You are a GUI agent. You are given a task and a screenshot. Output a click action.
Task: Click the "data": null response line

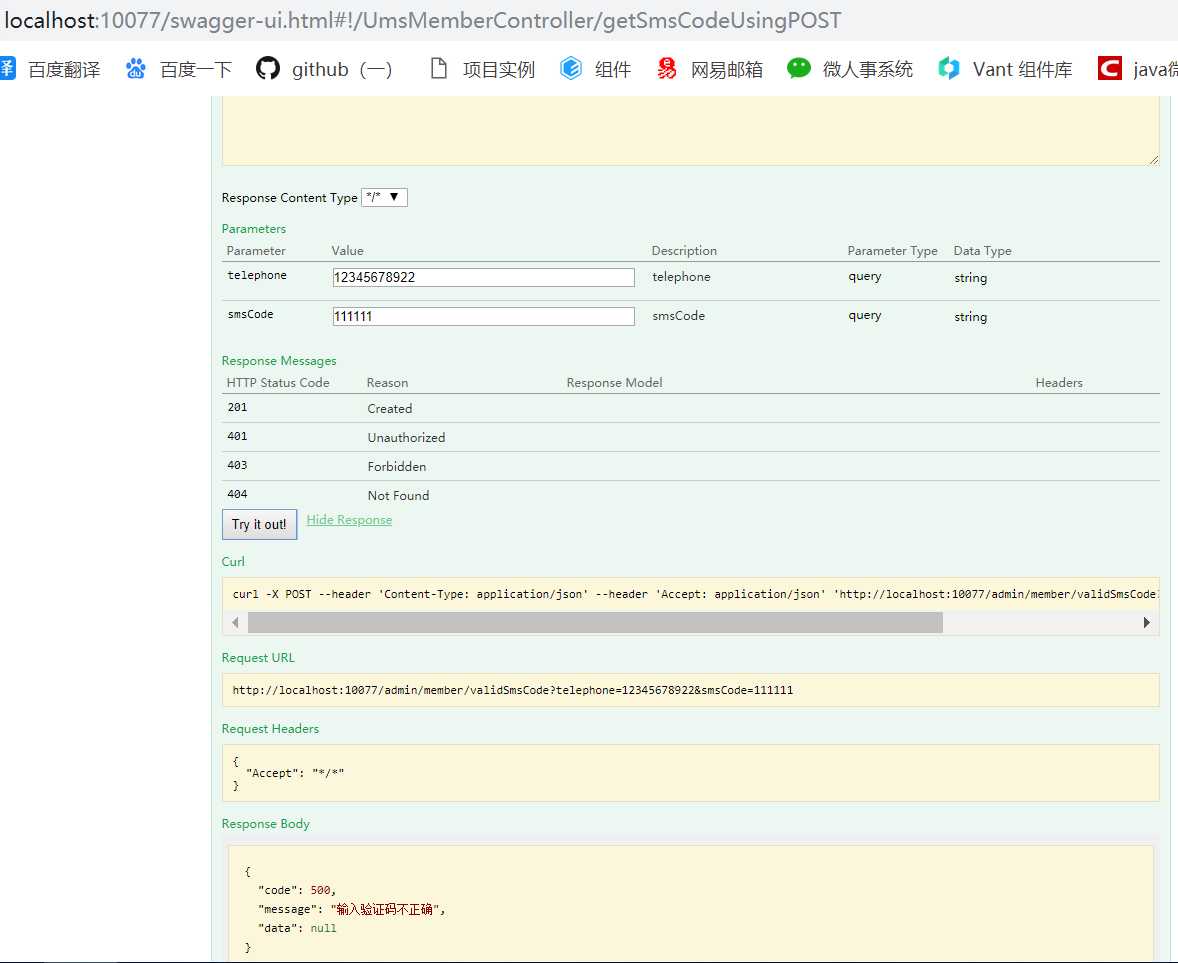[x=297, y=928]
